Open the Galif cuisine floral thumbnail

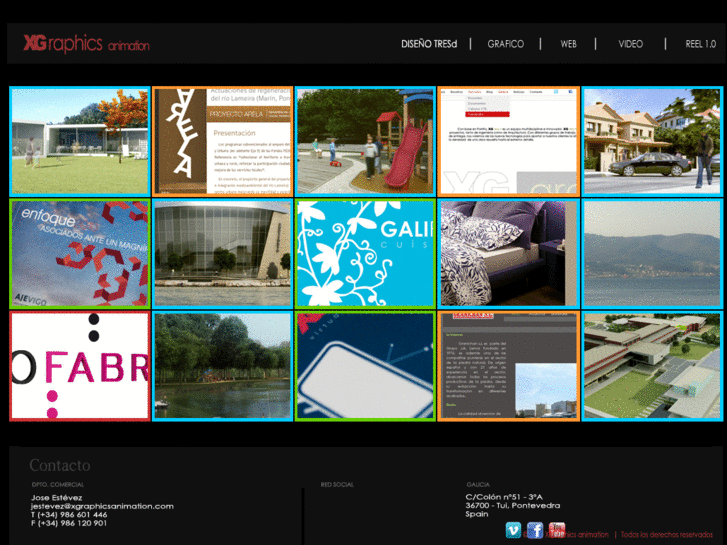point(365,254)
